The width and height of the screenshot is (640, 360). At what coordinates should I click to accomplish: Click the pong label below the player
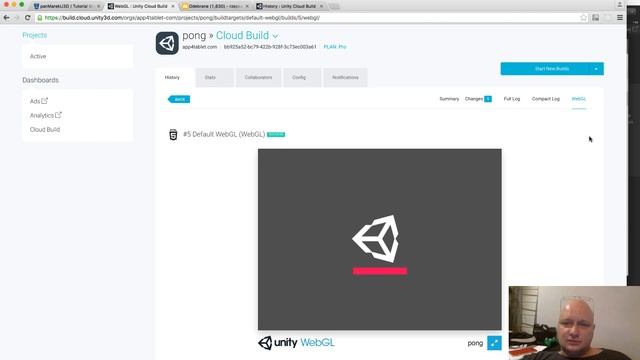coord(475,343)
